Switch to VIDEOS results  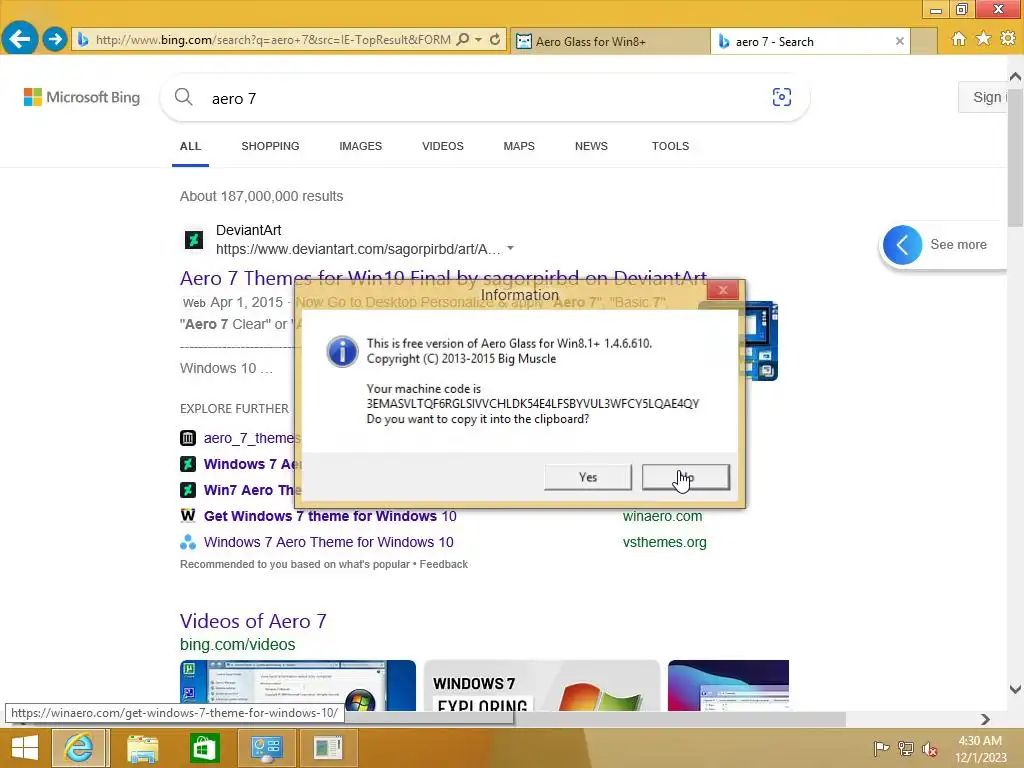point(443,146)
